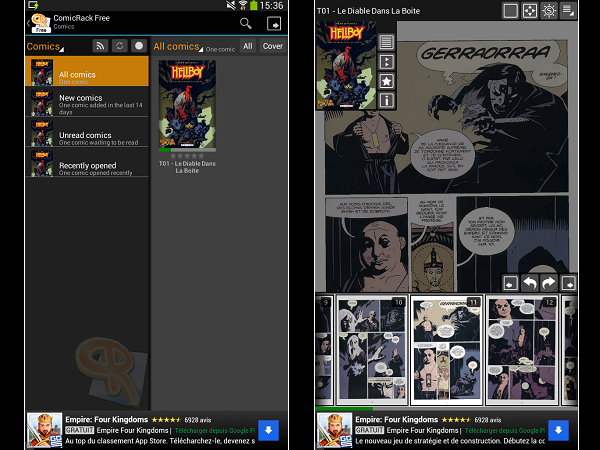The height and width of the screenshot is (450, 600).
Task: Tap the battery status icon
Action: pos(253,5)
